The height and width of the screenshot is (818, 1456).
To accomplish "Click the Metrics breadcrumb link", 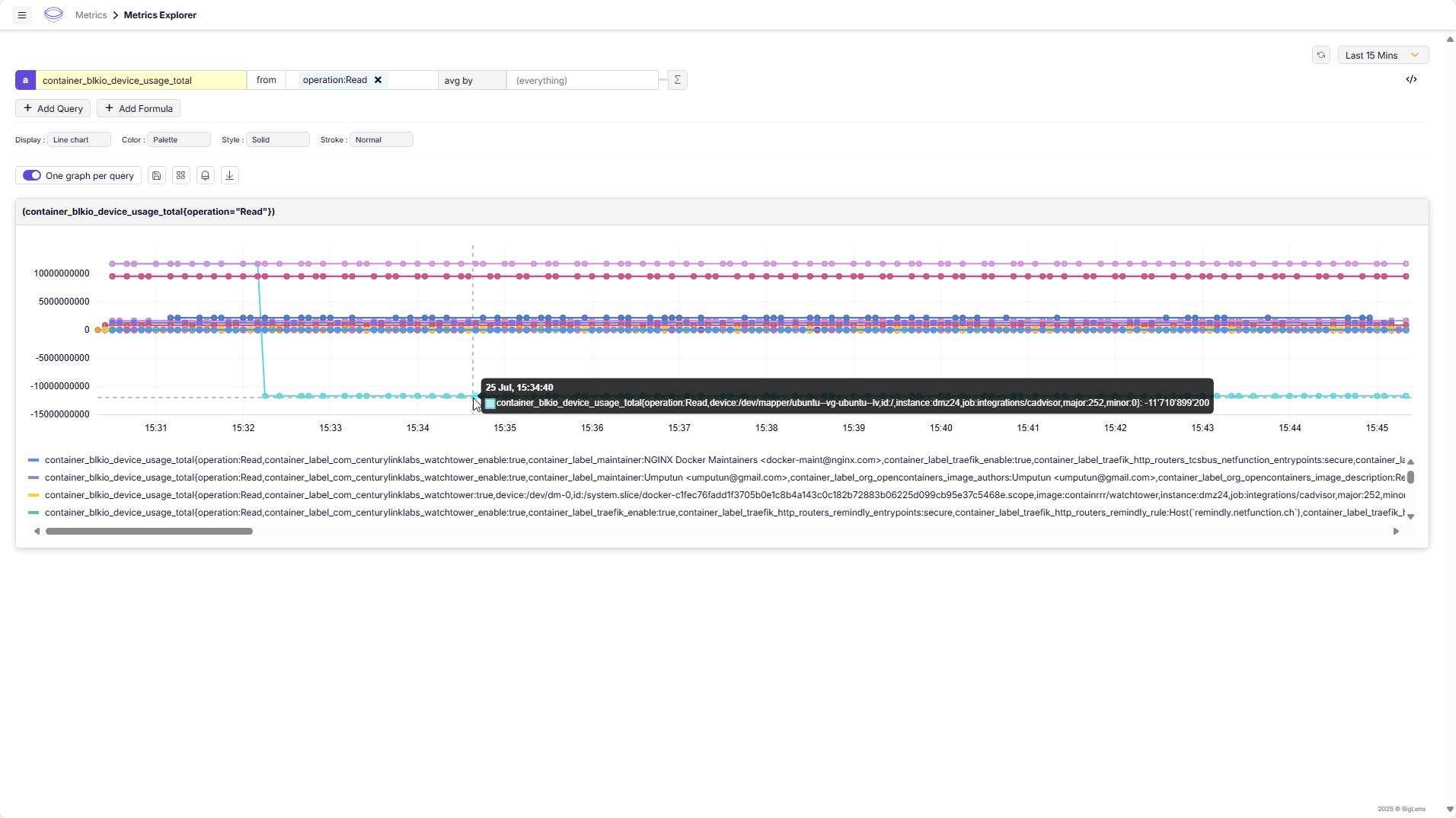I will click(91, 14).
